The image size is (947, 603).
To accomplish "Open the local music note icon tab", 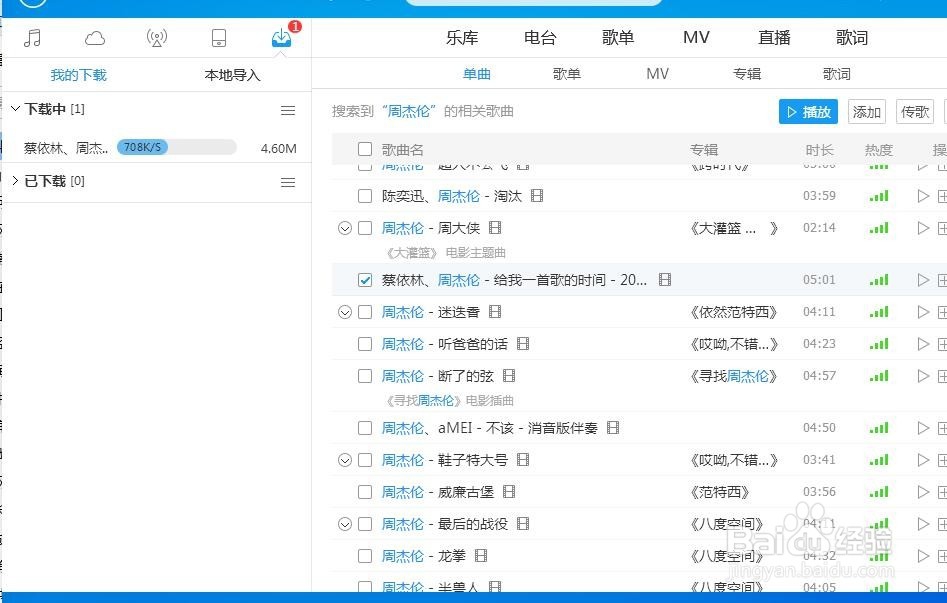I will point(33,38).
